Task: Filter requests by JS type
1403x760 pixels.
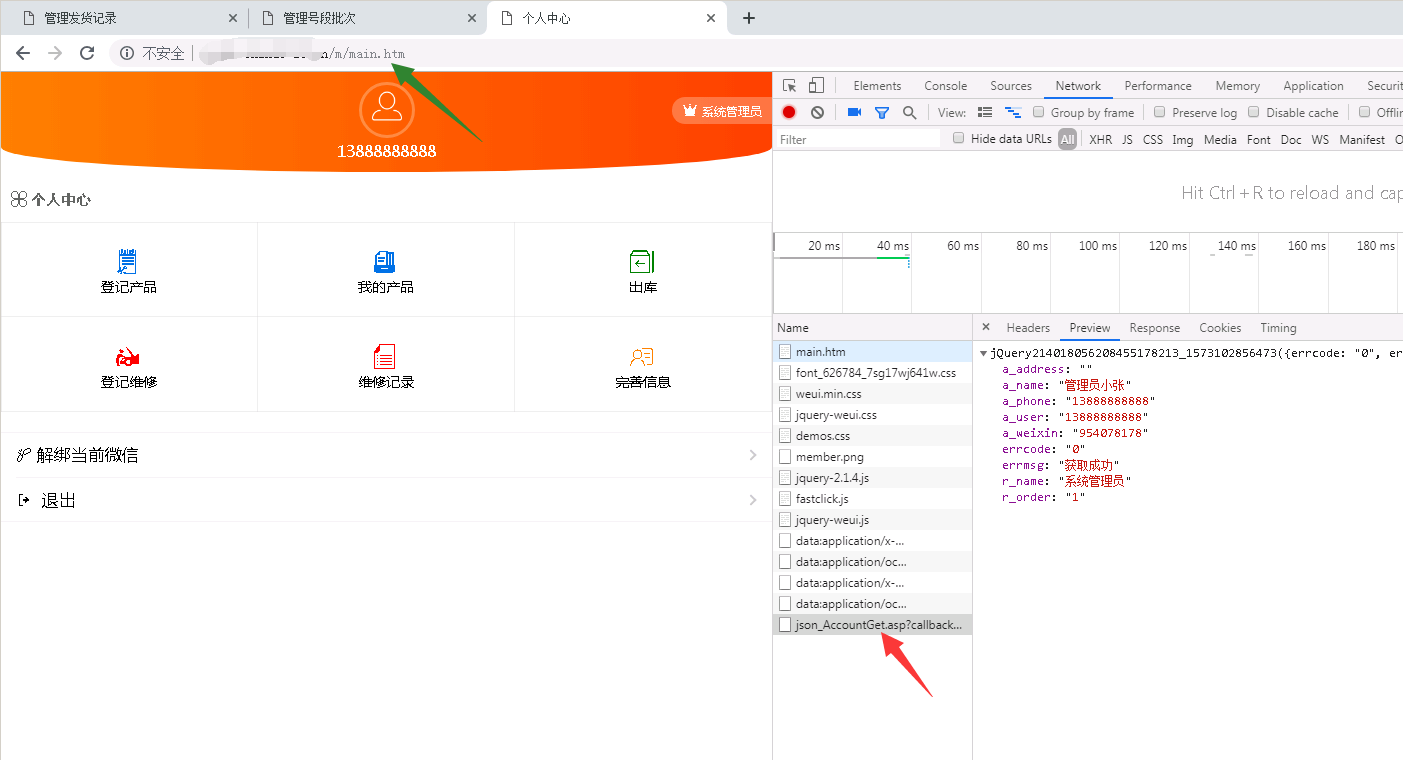Action: pos(1127,140)
